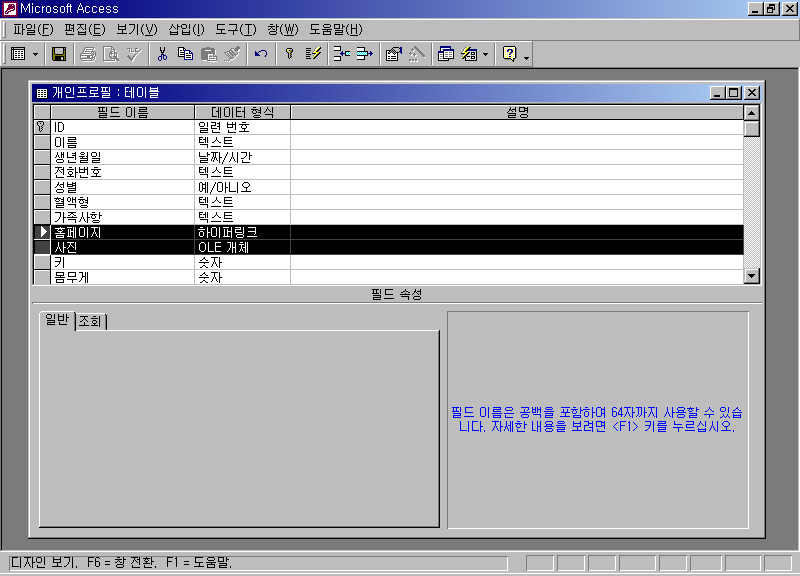Screen dimensions: 800x576
Task: Click the 혈액형 field name cell
Action: pos(122,202)
